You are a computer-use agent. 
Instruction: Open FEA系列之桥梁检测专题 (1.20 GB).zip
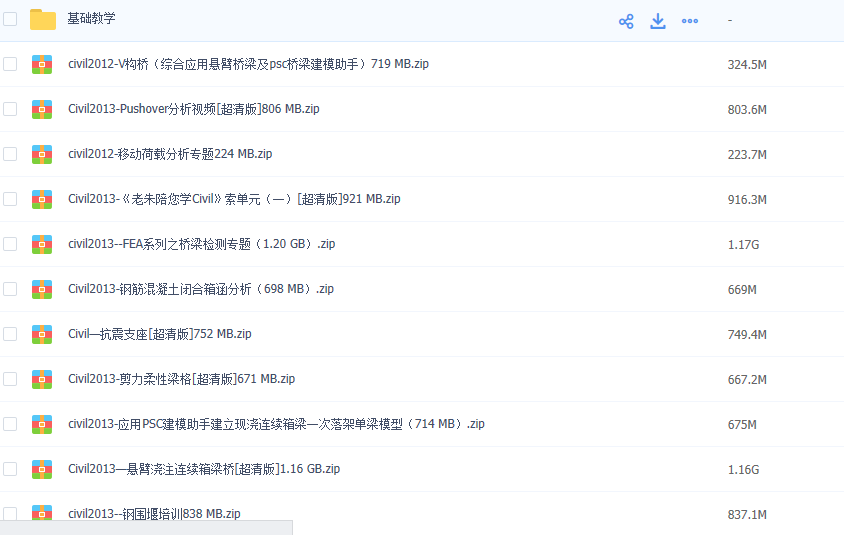point(201,244)
